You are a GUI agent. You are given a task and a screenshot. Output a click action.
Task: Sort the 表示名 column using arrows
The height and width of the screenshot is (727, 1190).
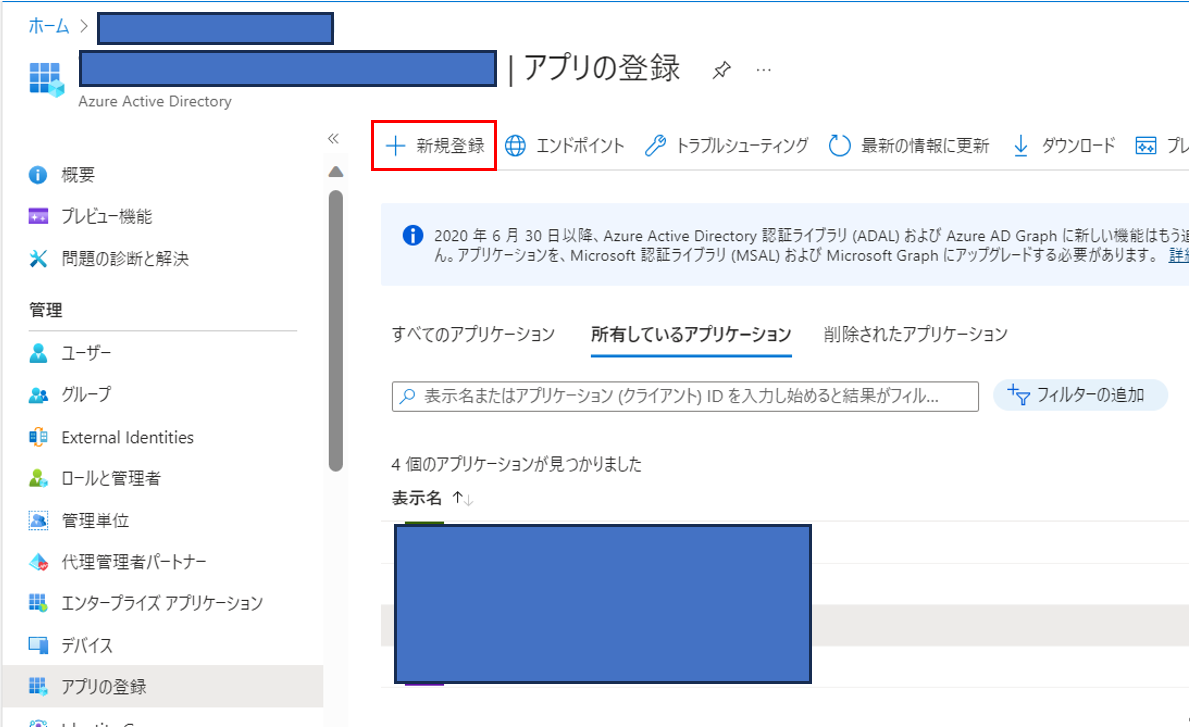click(463, 499)
